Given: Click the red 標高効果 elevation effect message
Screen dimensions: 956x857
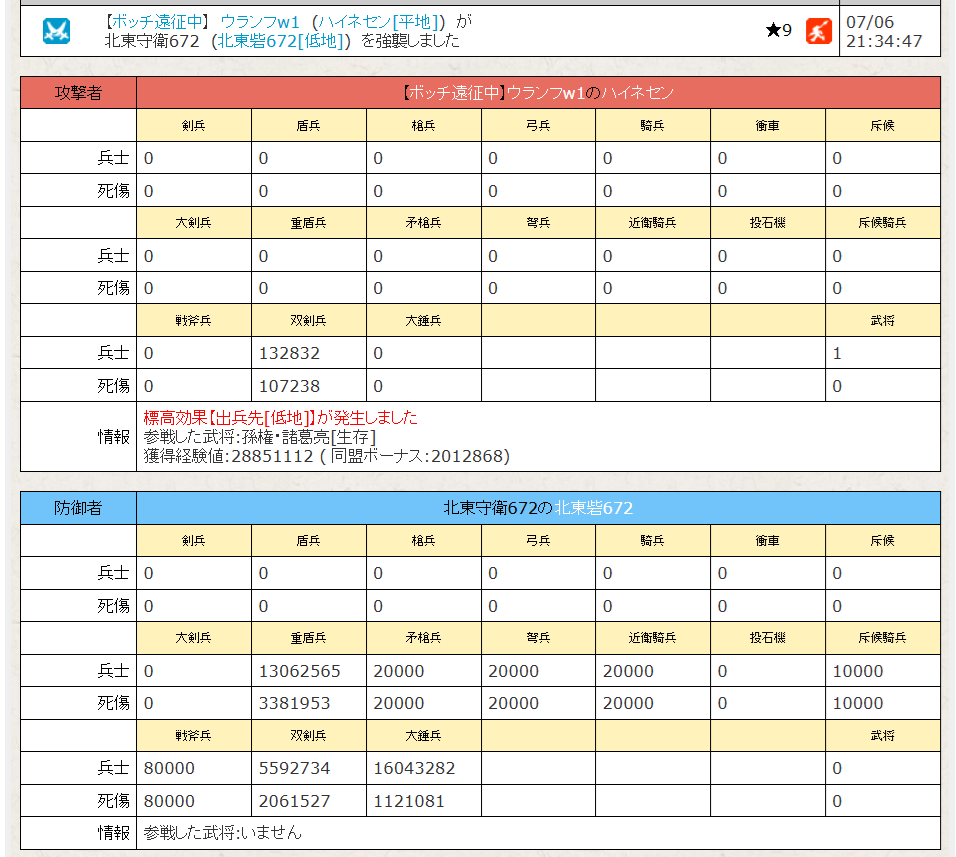Looking at the screenshot, I should pos(280,417).
